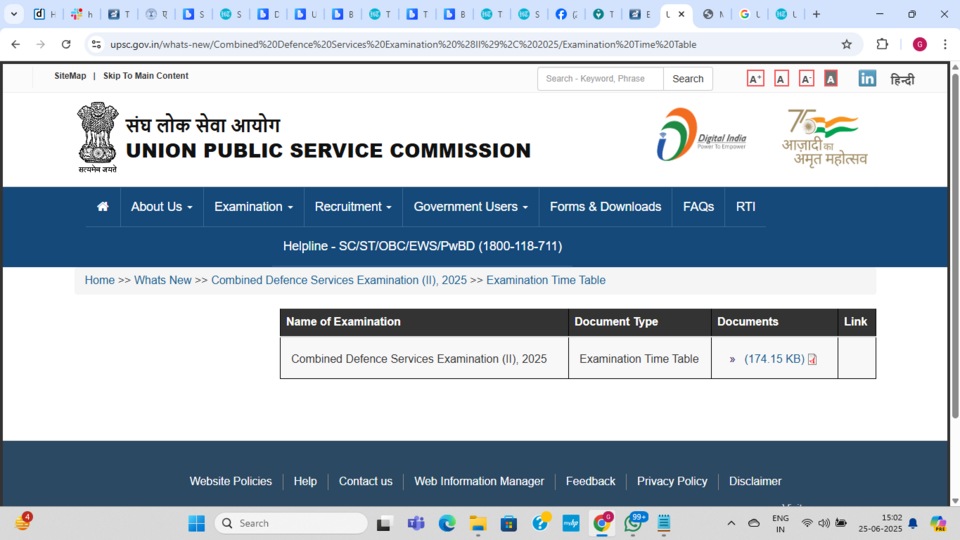
Task: Open Forms & Downloads menu item
Action: [x=605, y=207]
